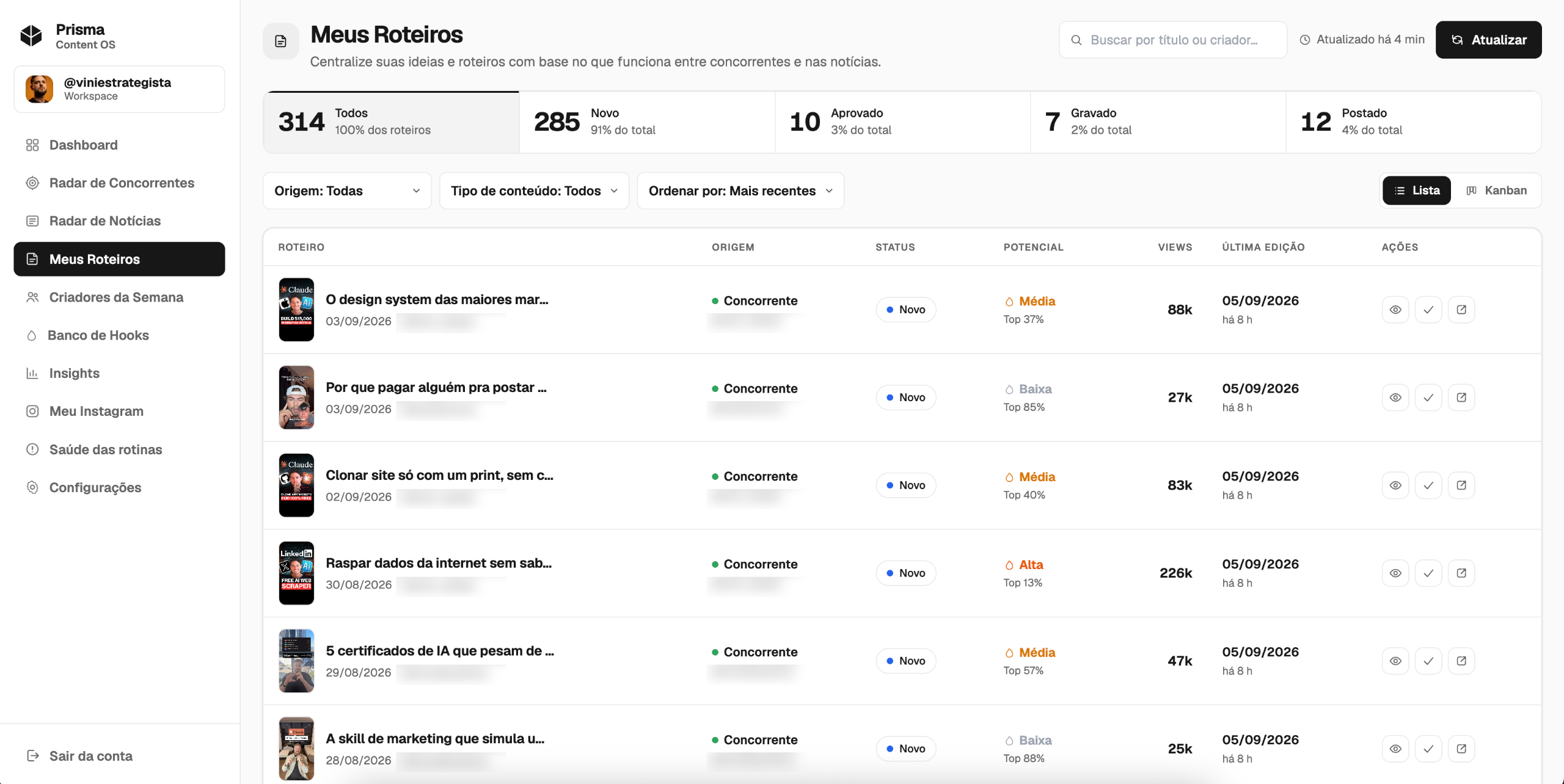Click the Claude thumbnail of O design system roteiro

click(296, 310)
